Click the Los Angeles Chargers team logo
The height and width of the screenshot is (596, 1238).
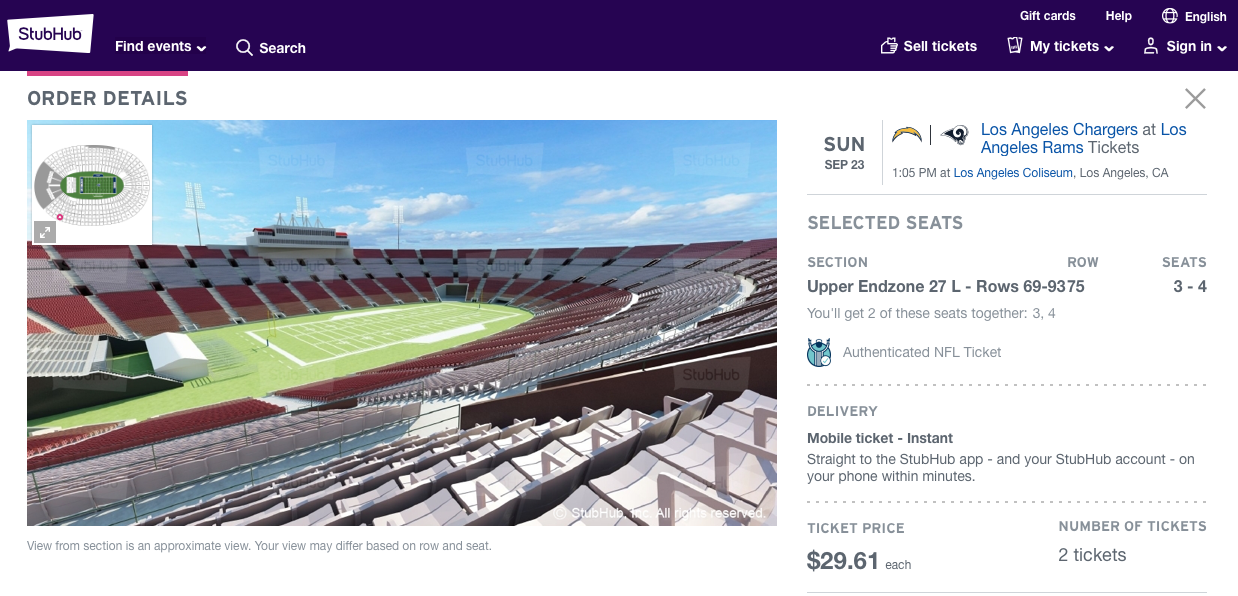point(907,134)
